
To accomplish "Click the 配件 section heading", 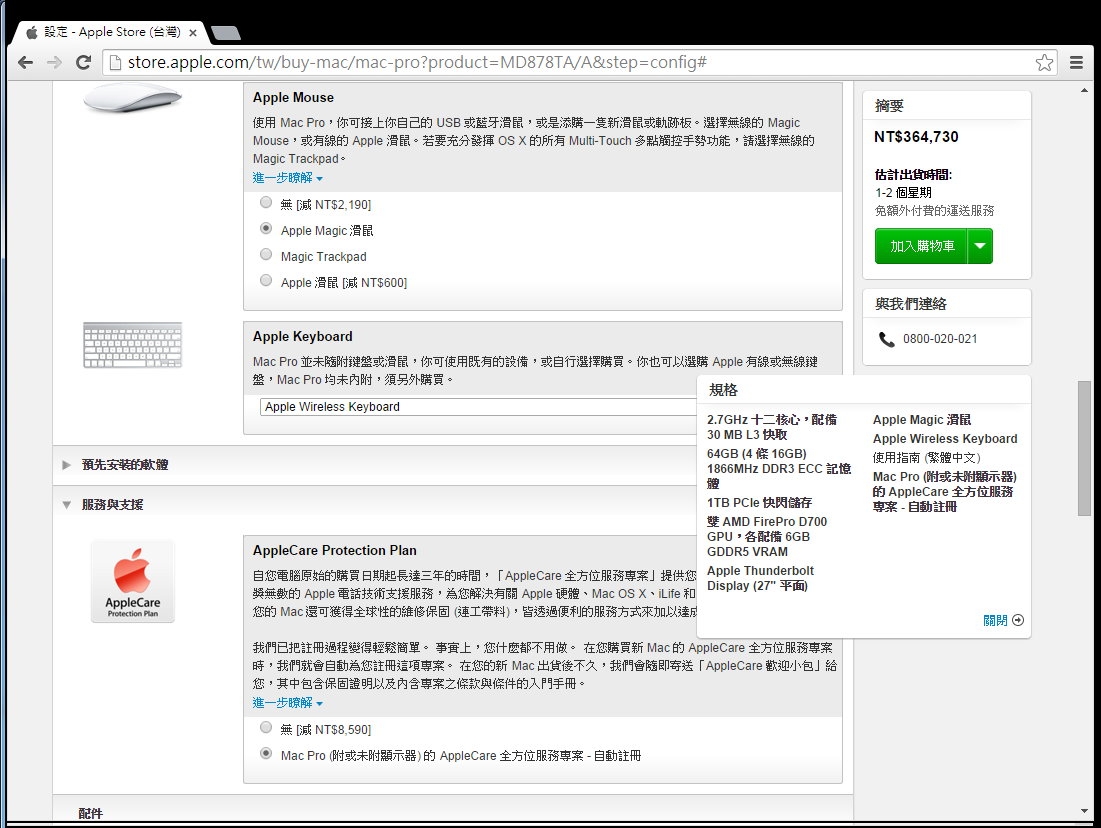I will (91, 813).
